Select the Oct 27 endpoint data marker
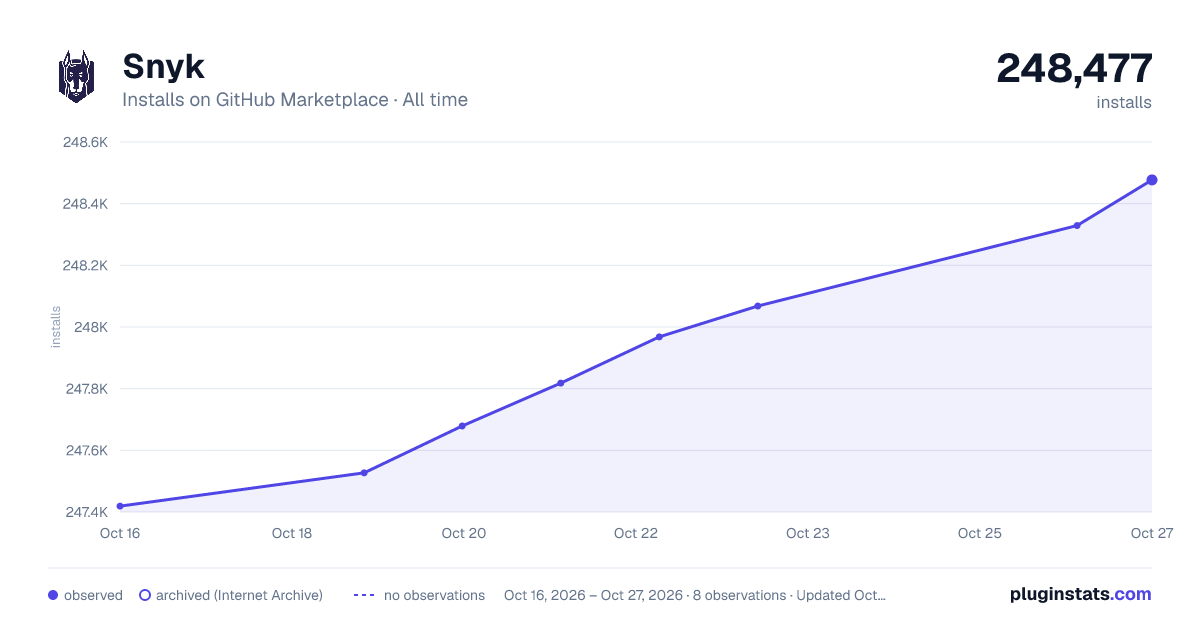1200x630 pixels. [x=1152, y=180]
